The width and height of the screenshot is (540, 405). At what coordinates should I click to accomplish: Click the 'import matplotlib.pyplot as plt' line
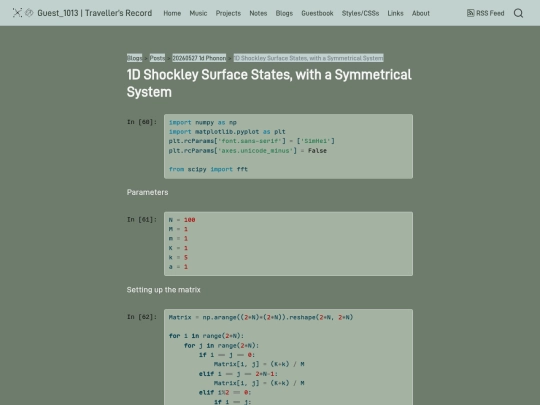coord(227,132)
